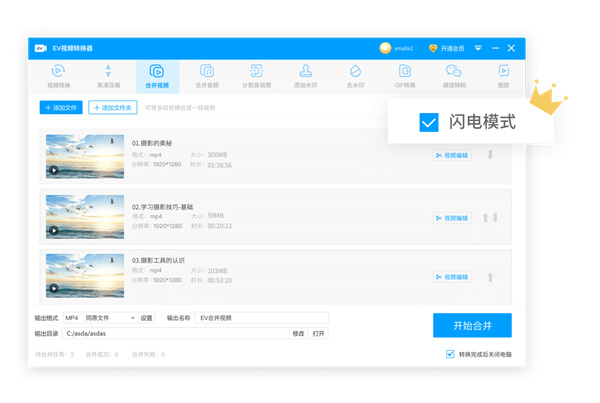Click duration value 00:20:23

220,226
